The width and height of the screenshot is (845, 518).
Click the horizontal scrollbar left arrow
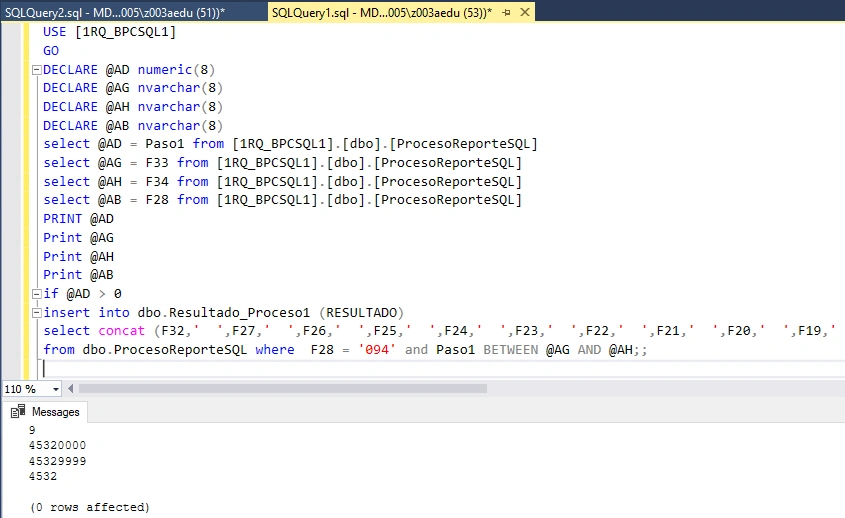point(71,389)
